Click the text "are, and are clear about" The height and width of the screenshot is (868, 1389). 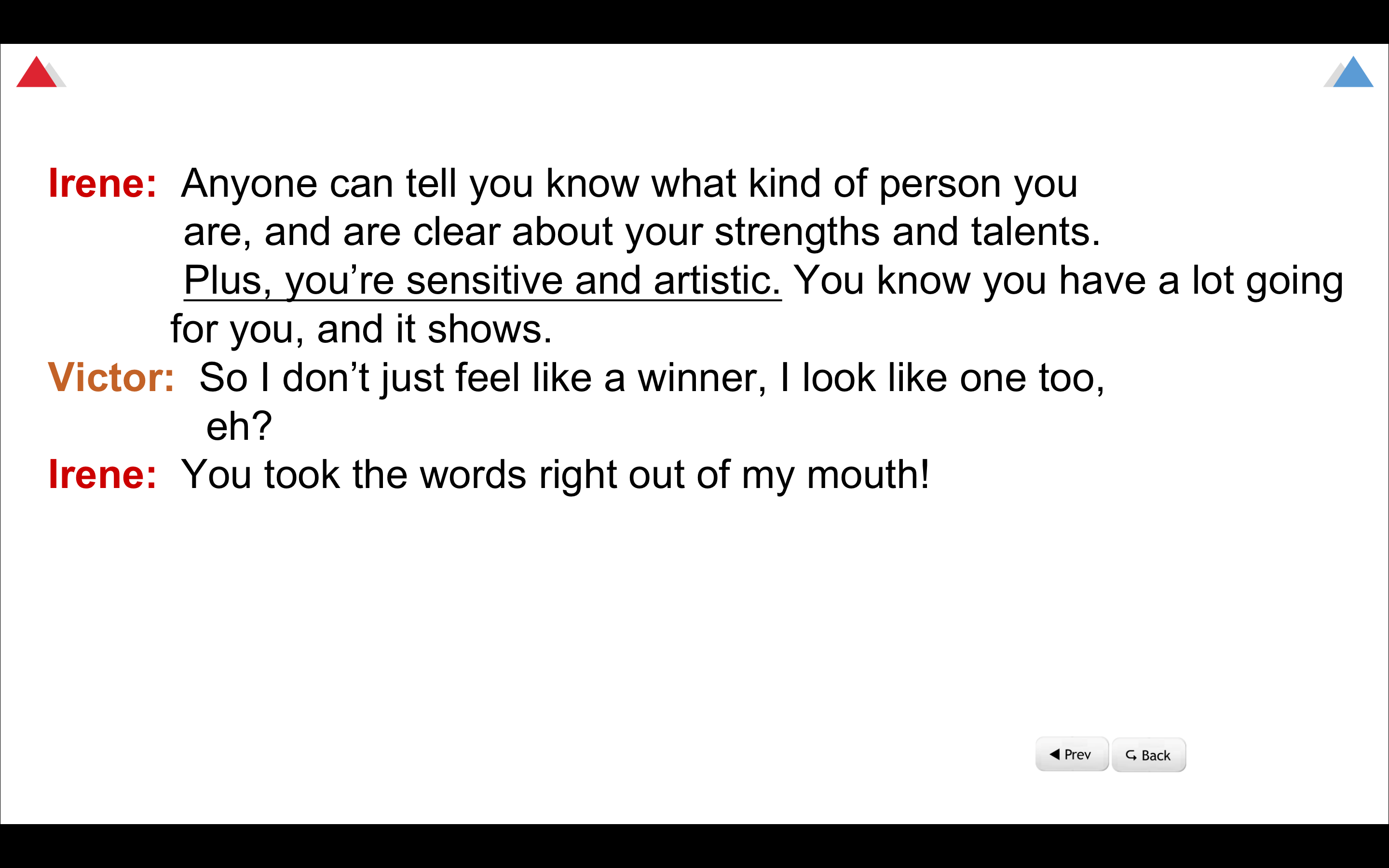pyautogui.click(x=641, y=232)
